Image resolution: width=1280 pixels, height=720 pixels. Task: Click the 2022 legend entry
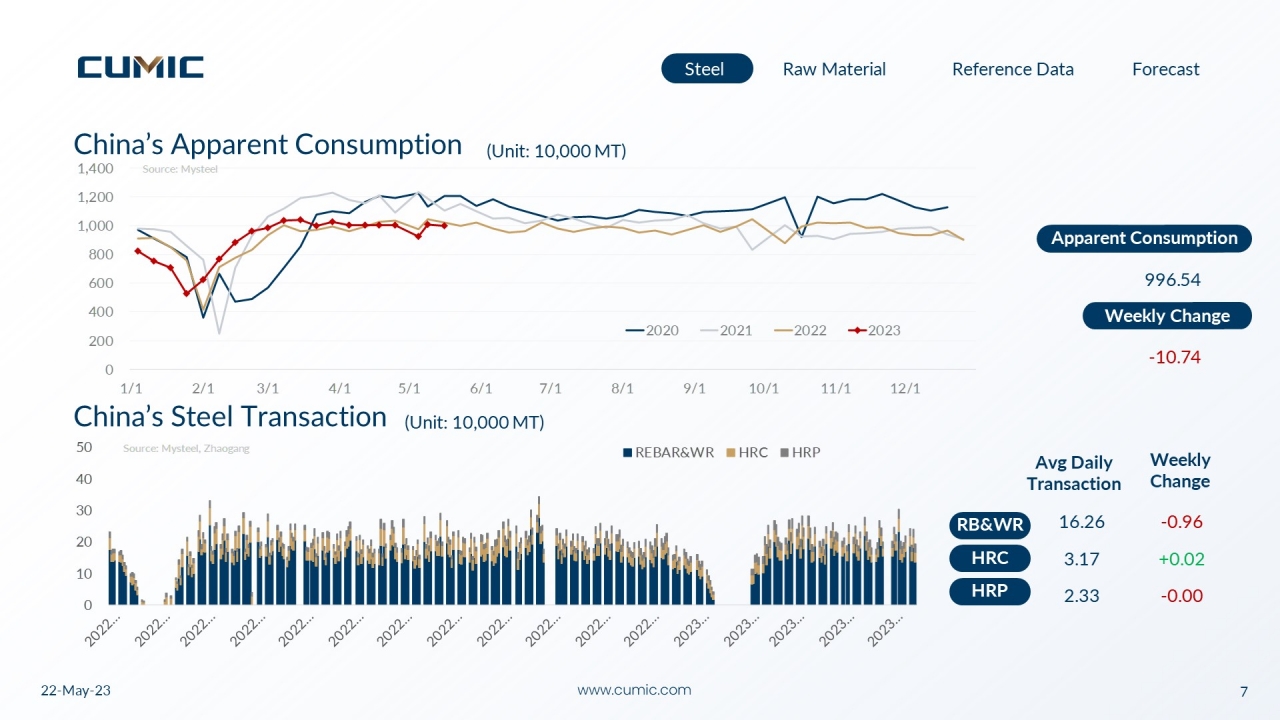pos(800,330)
